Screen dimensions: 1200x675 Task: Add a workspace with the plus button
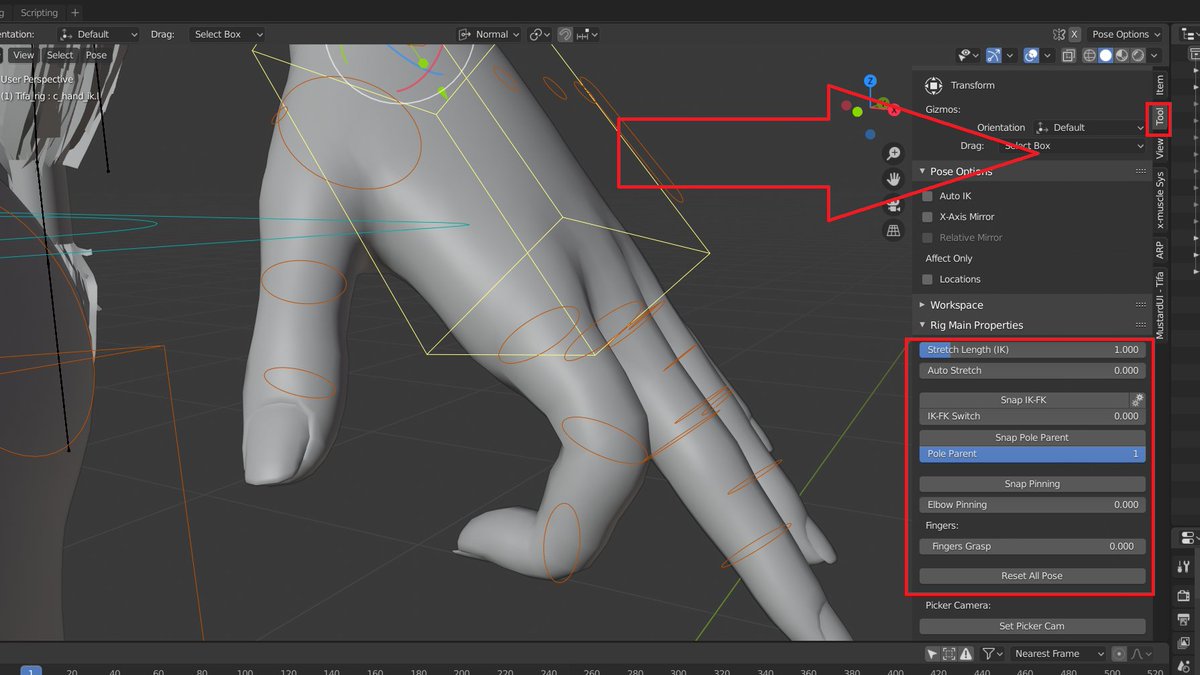(x=76, y=12)
